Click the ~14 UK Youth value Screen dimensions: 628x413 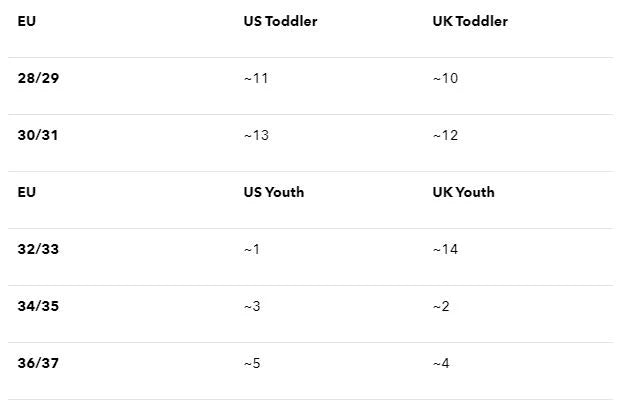[445, 249]
